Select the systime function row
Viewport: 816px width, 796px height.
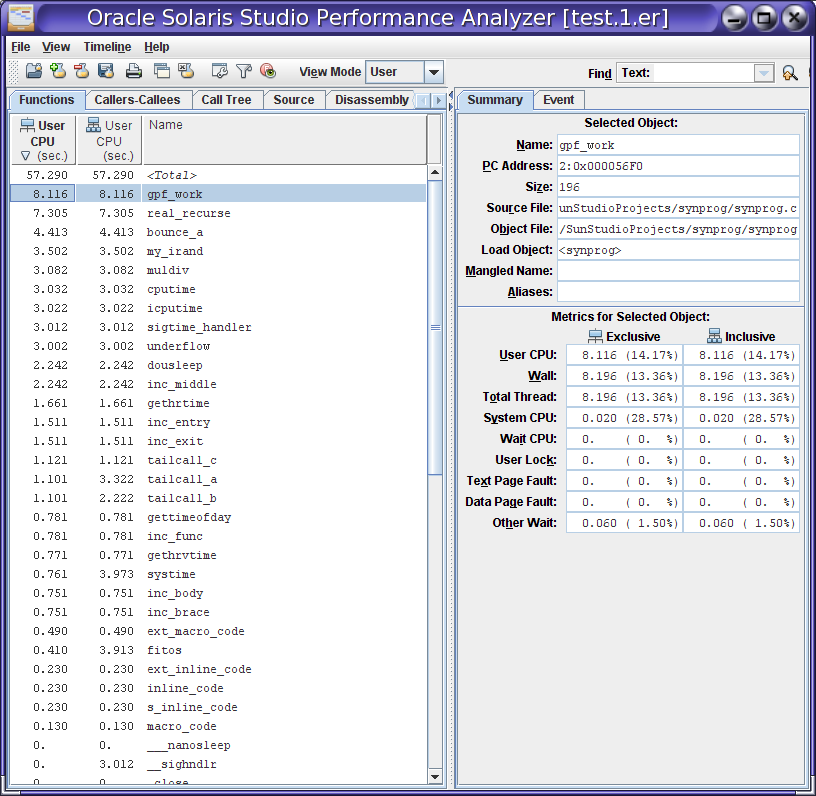pyautogui.click(x=218, y=574)
